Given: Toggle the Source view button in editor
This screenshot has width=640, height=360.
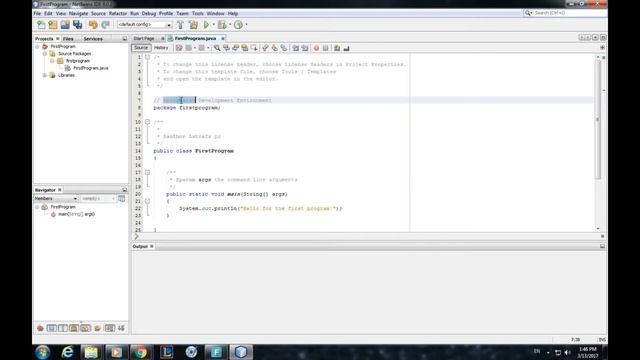Looking at the screenshot, I should point(141,48).
